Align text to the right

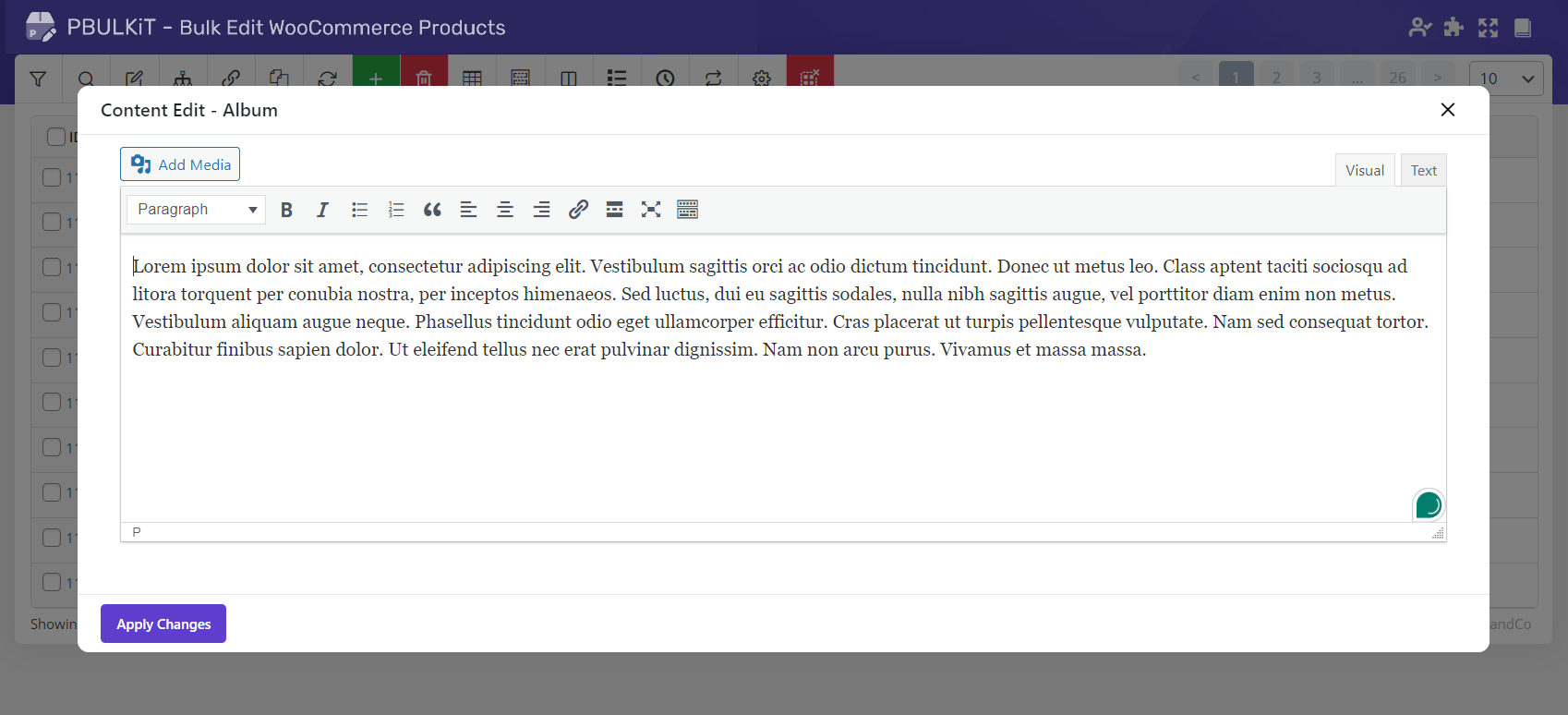[x=541, y=210]
